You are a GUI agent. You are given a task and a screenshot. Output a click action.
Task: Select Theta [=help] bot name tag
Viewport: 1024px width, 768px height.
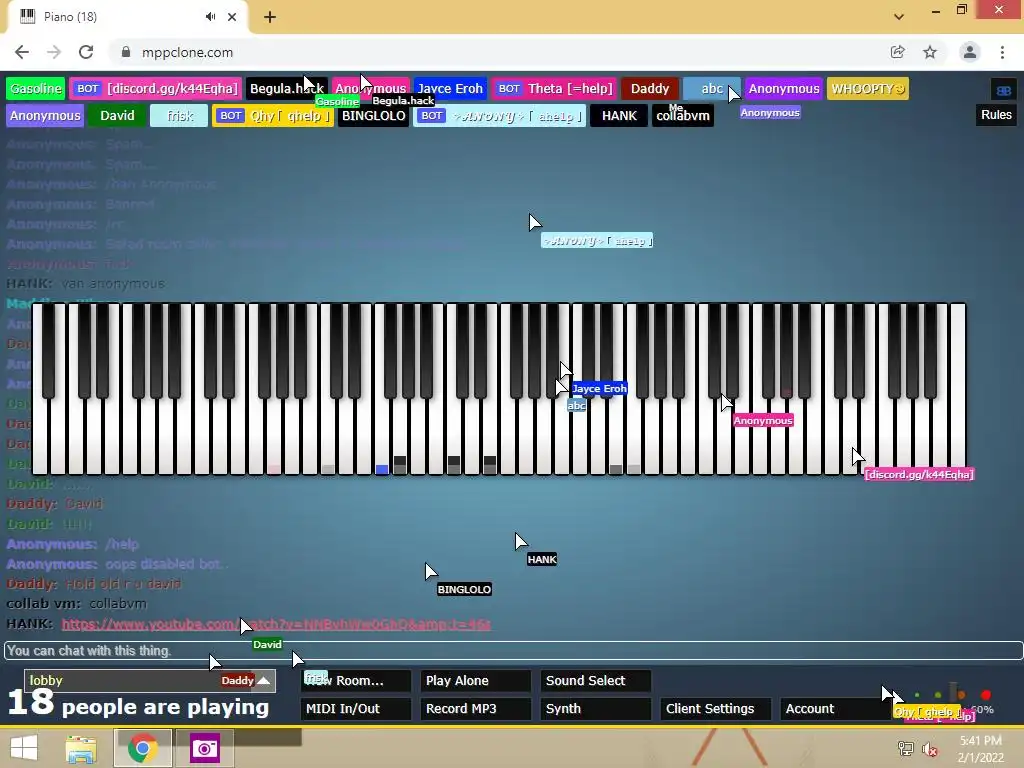(555, 89)
